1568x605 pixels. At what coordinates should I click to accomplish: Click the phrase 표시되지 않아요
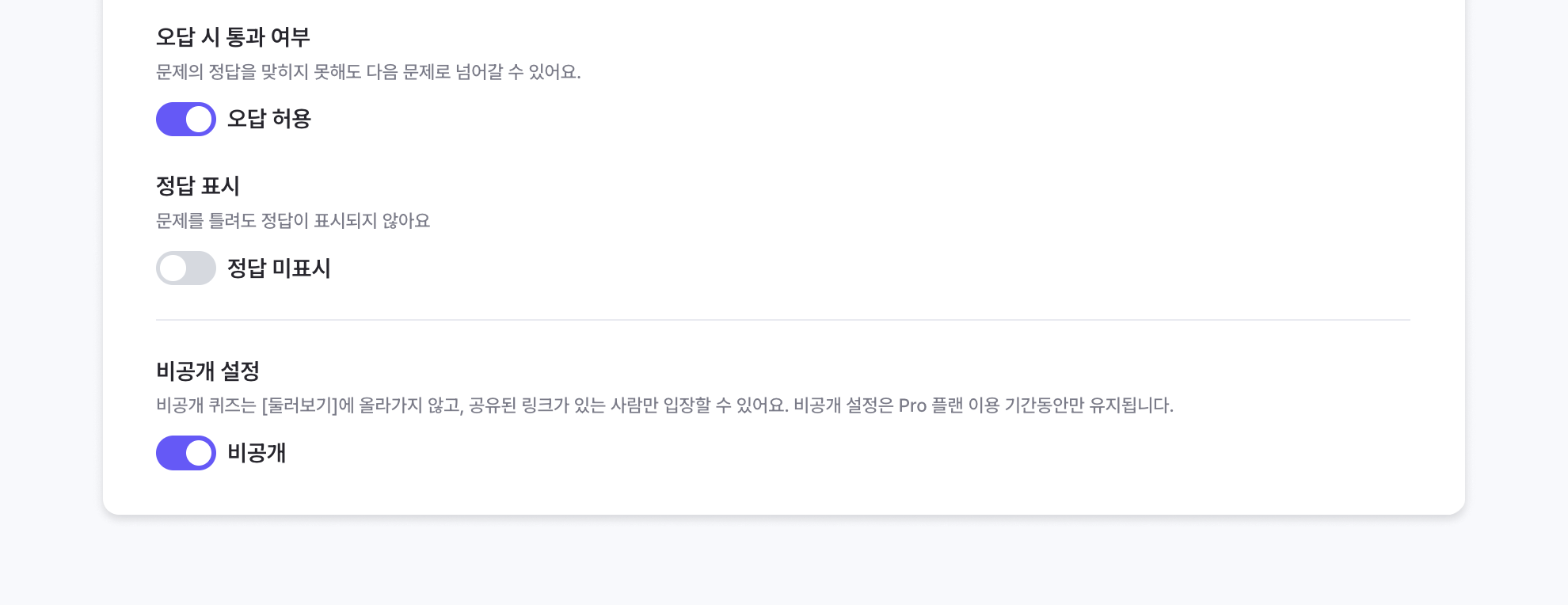pos(371,221)
